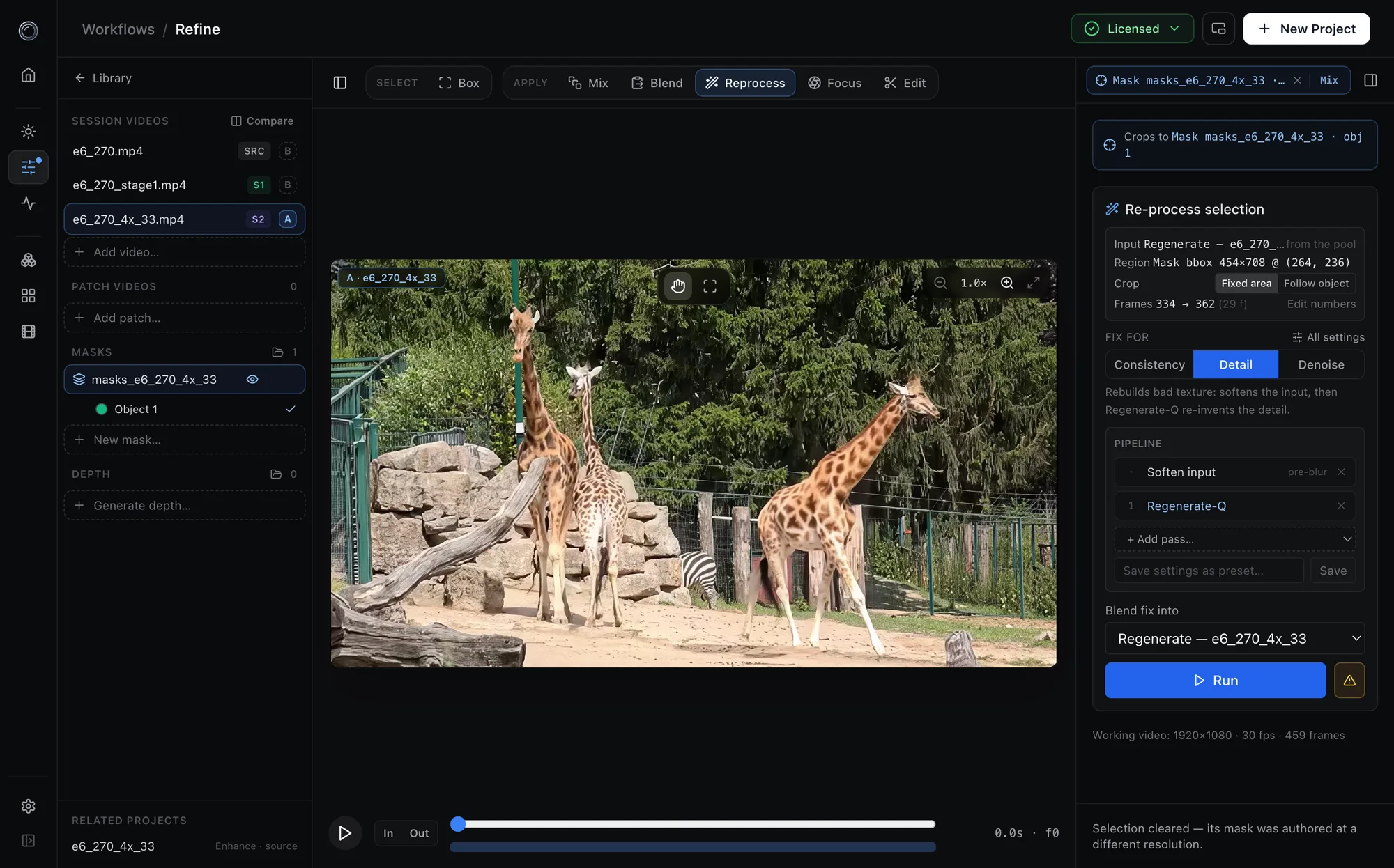Switch to the Edit tool
Screen dimensions: 1394x868
coord(905,83)
